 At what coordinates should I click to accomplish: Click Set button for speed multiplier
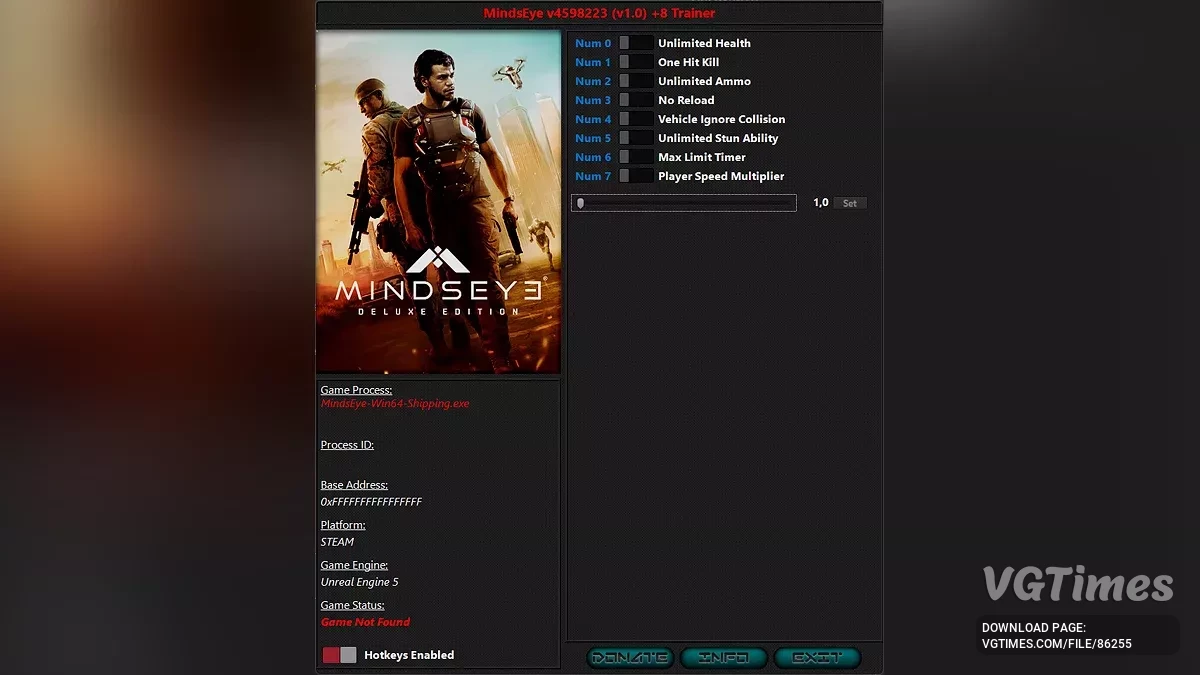click(849, 203)
